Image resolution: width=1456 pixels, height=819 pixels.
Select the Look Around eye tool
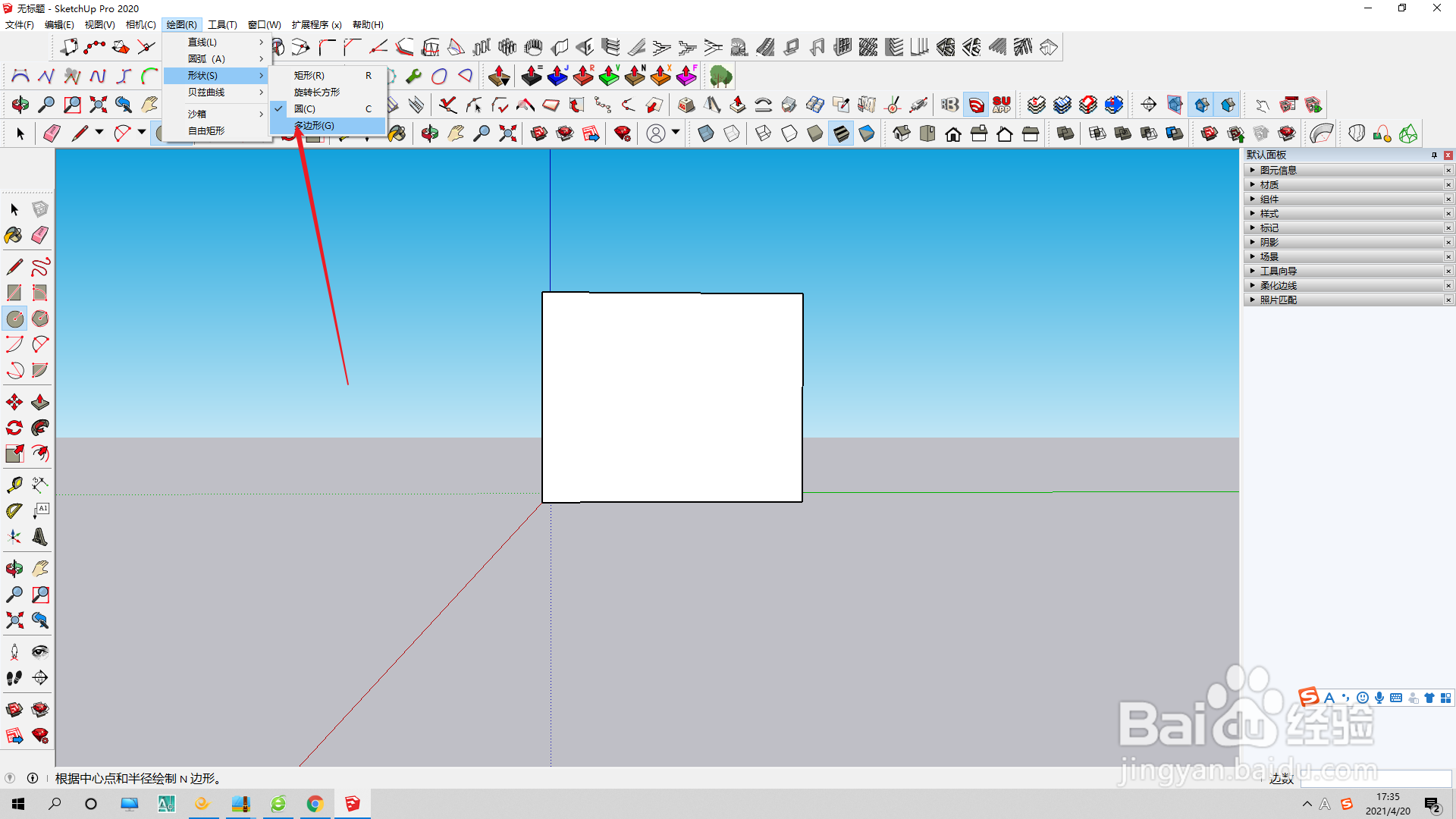click(x=40, y=651)
